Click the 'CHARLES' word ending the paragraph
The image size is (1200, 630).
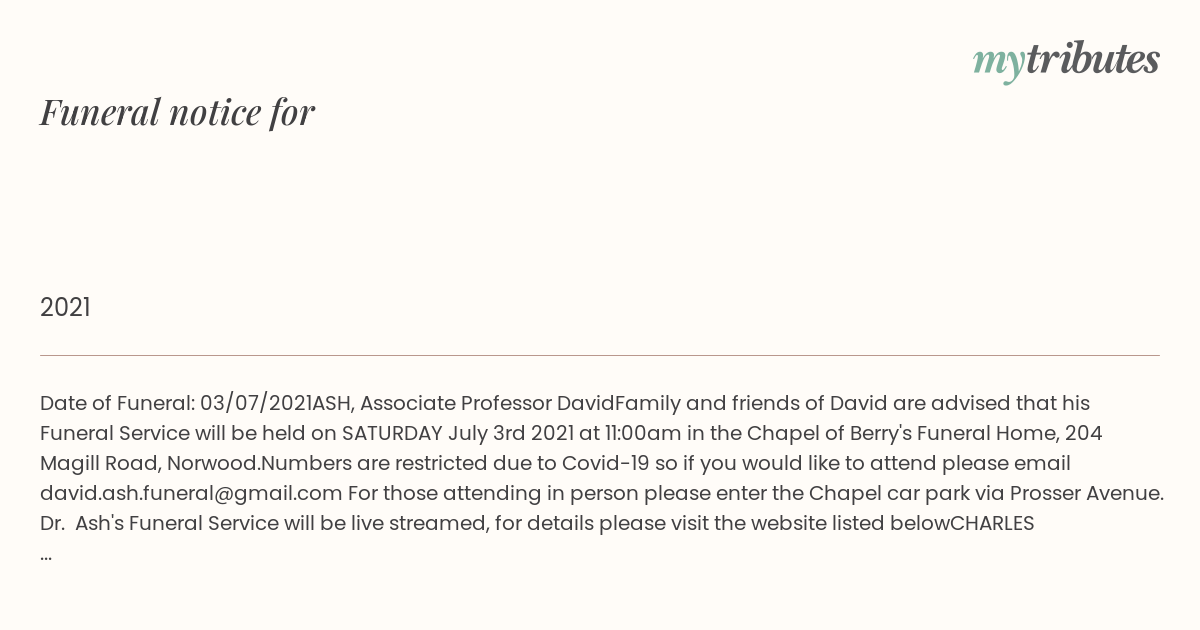(992, 523)
